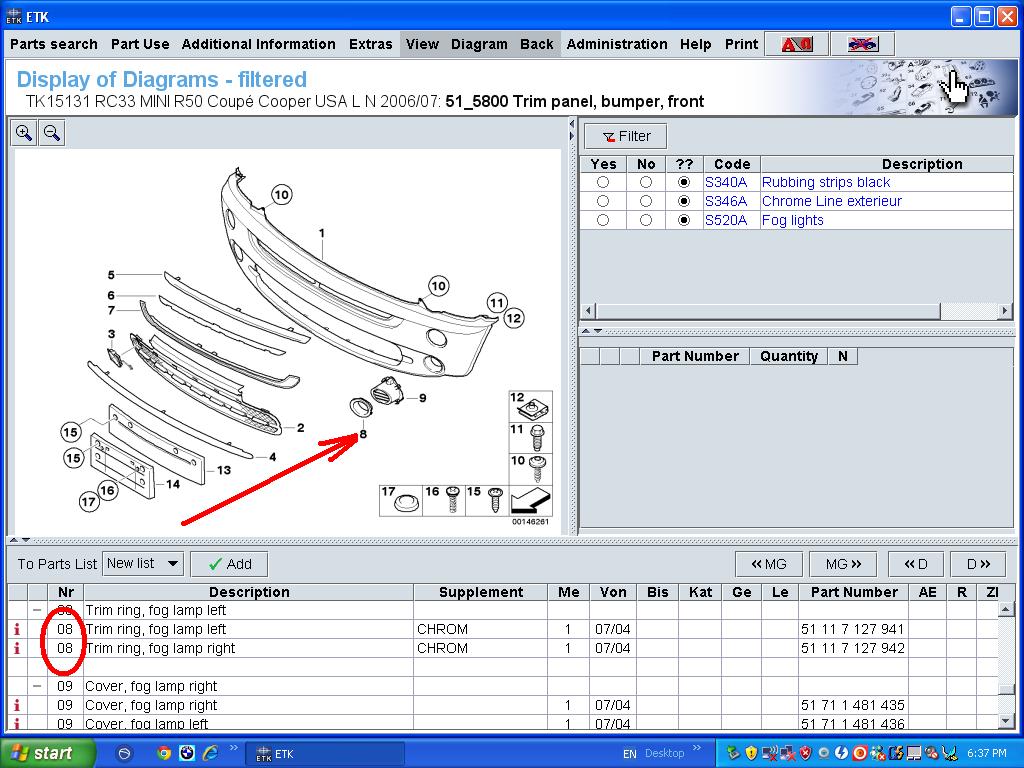Click the British flag language icon
The image size is (1024, 768).
tap(861, 44)
